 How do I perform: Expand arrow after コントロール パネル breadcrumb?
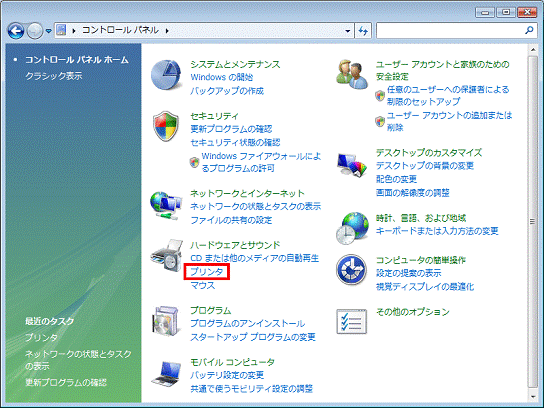pyautogui.click(x=167, y=31)
